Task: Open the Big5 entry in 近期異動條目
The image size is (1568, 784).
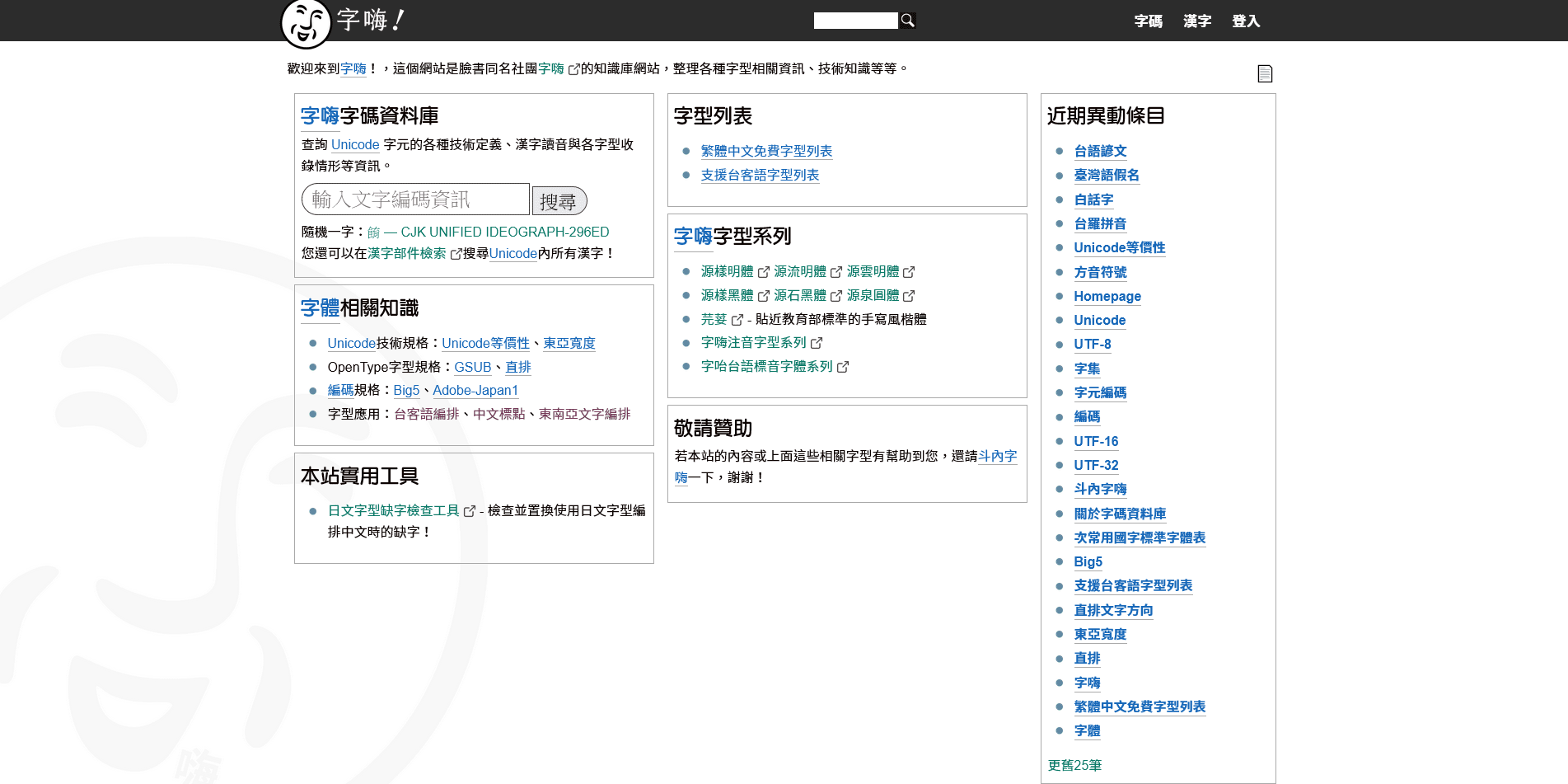Action: pyautogui.click(x=1088, y=561)
